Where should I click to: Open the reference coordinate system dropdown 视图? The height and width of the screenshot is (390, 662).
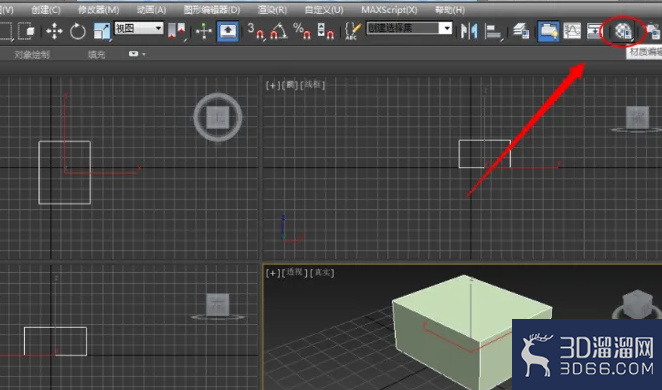pos(138,28)
